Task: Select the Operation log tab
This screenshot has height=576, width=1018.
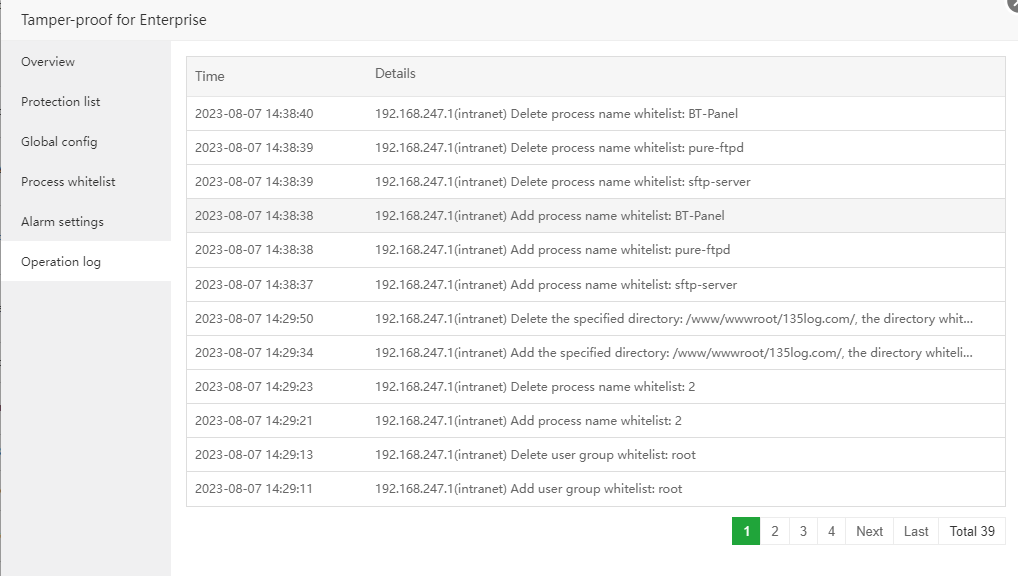Action: (x=61, y=262)
